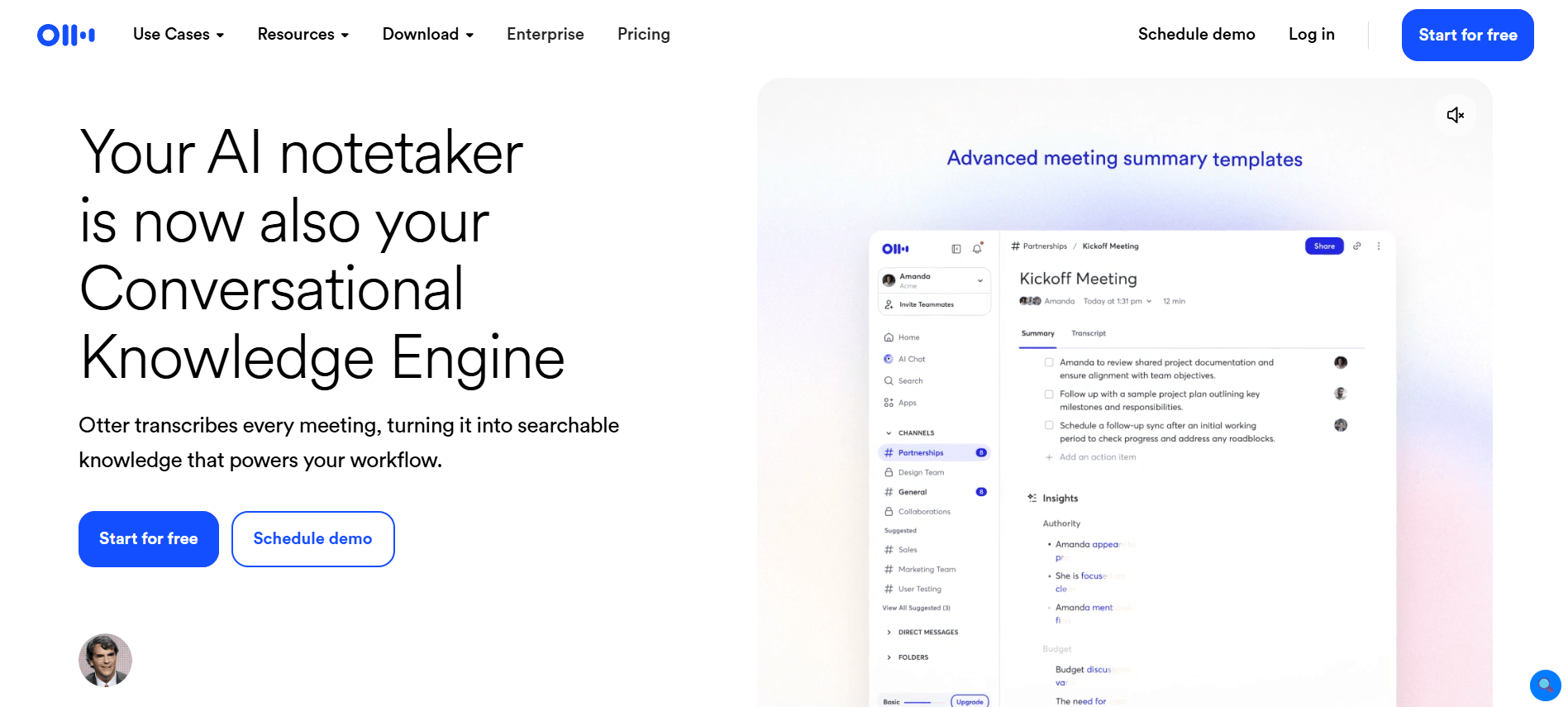Click the copy link icon beside Share
Screen dimensions: 1568x707
(x=1356, y=246)
